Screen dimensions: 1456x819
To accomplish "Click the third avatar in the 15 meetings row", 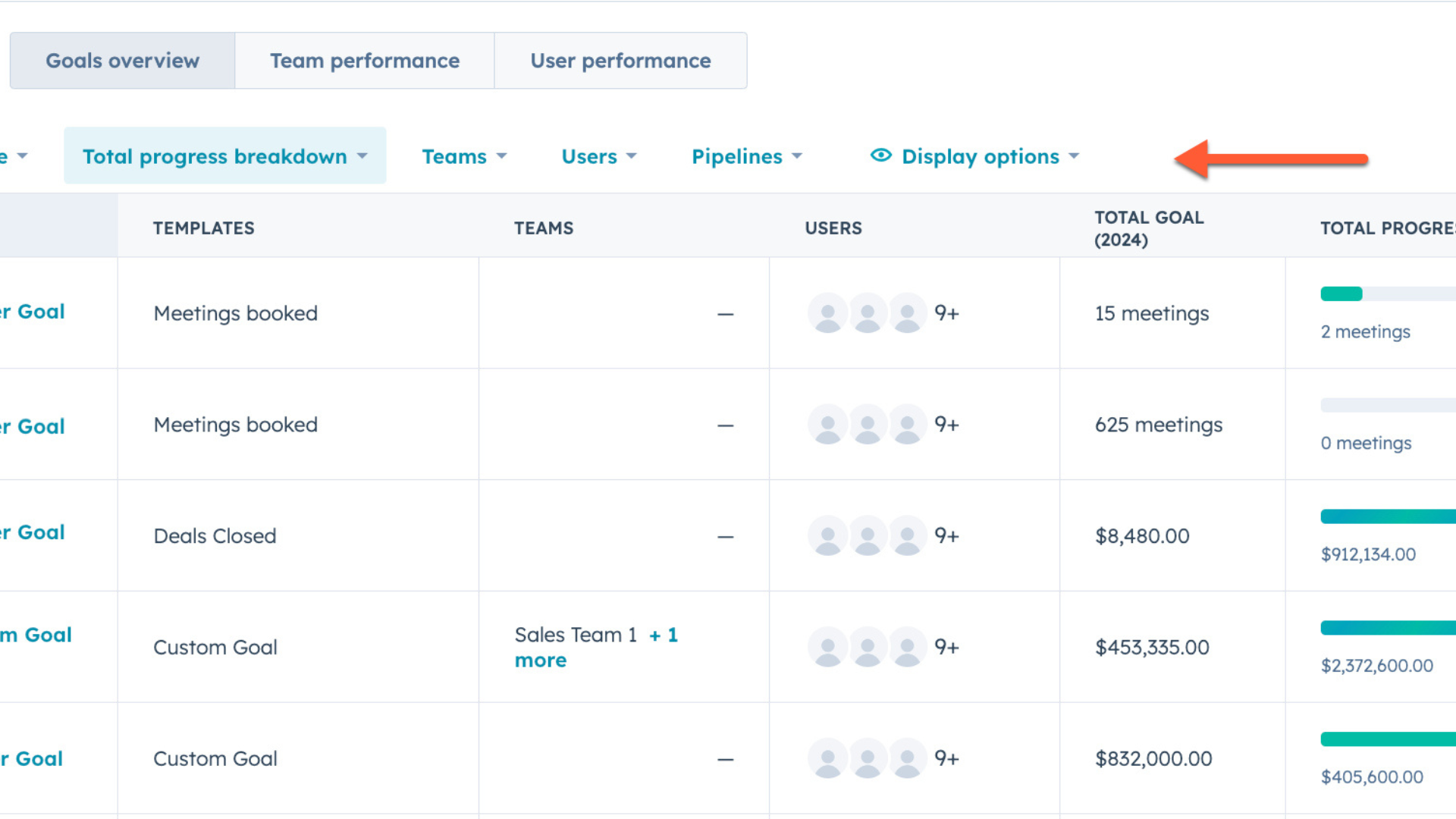I will [907, 313].
